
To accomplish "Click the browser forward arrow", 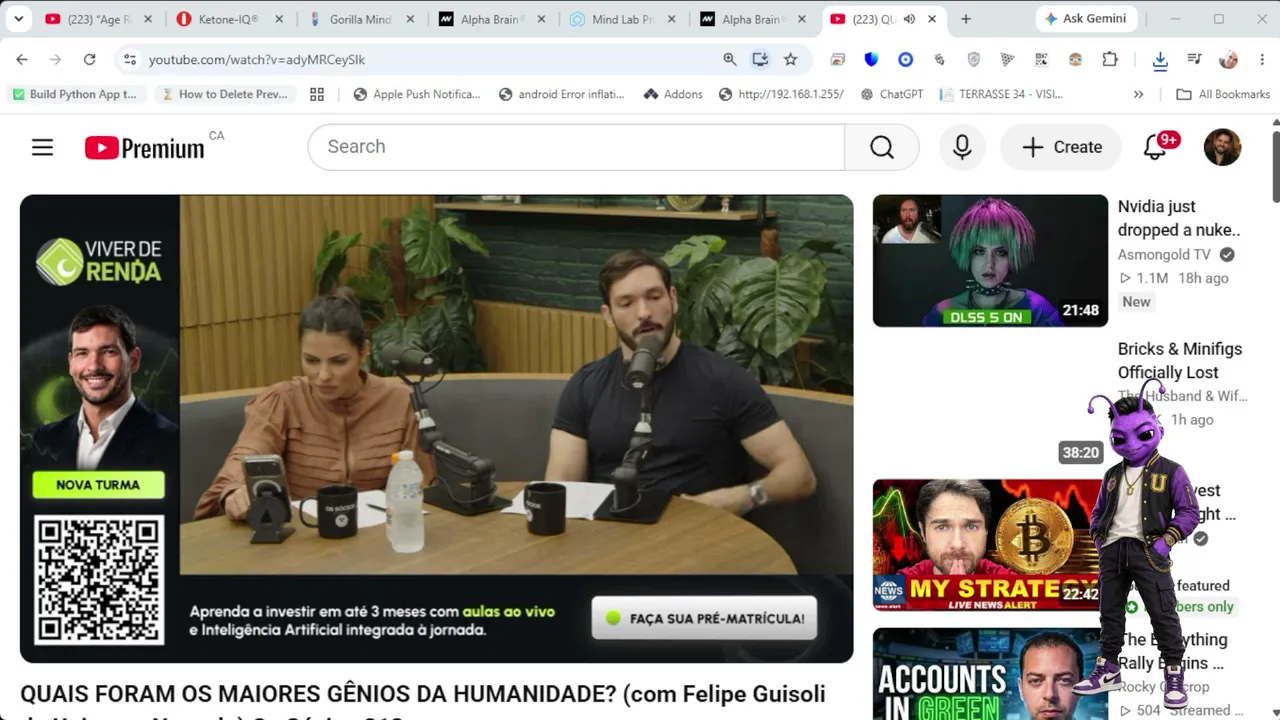I will [x=55, y=60].
